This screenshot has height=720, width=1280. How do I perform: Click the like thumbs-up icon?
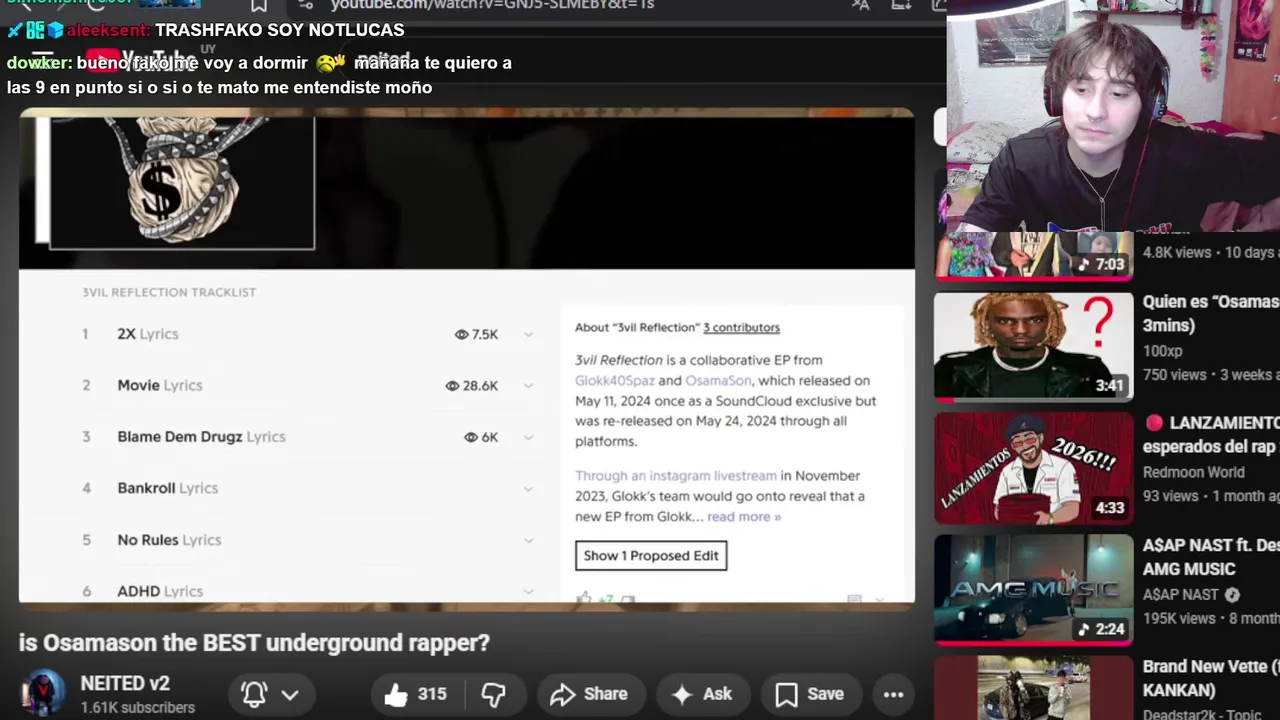[396, 694]
